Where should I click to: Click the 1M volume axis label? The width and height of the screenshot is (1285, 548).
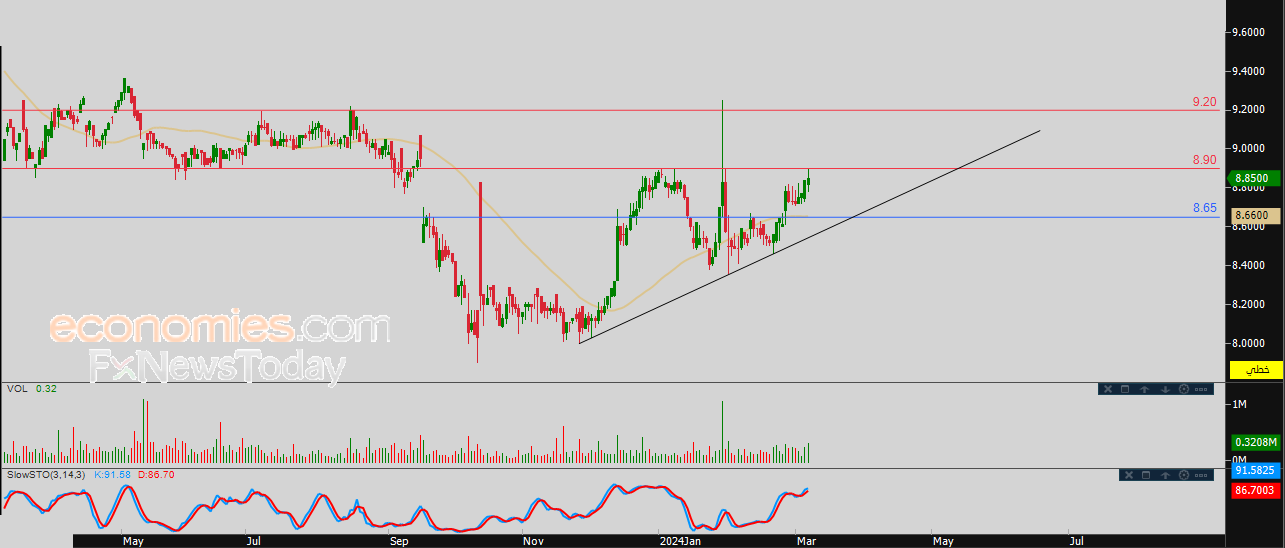(x=1240, y=404)
